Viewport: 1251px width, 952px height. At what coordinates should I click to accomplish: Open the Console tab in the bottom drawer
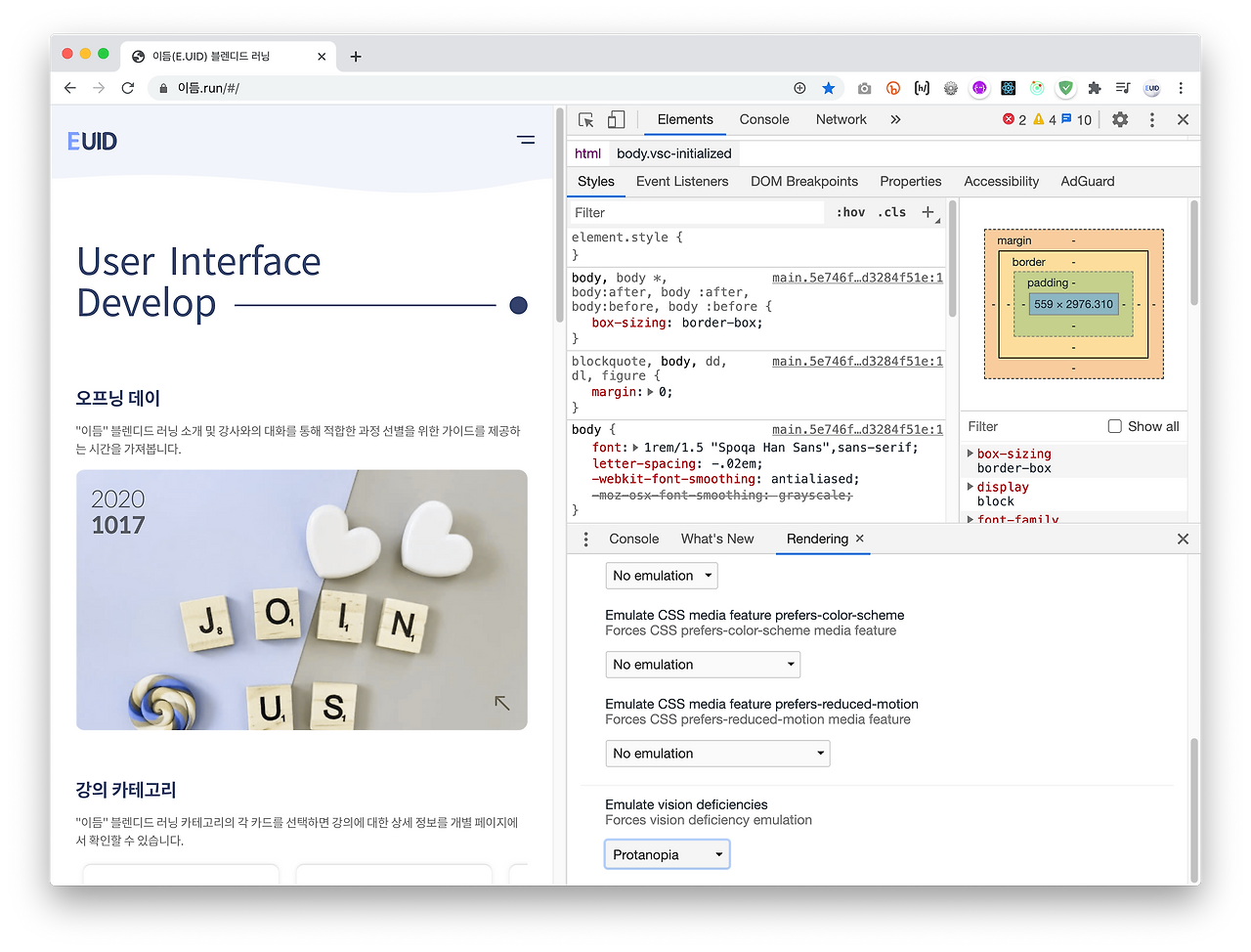click(634, 539)
